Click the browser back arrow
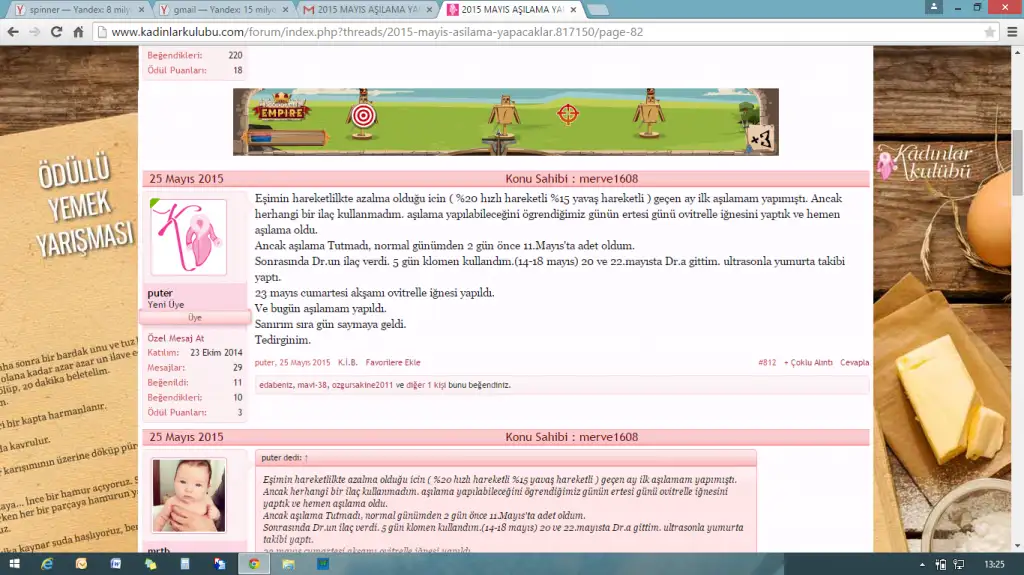1024x575 pixels. pos(12,32)
